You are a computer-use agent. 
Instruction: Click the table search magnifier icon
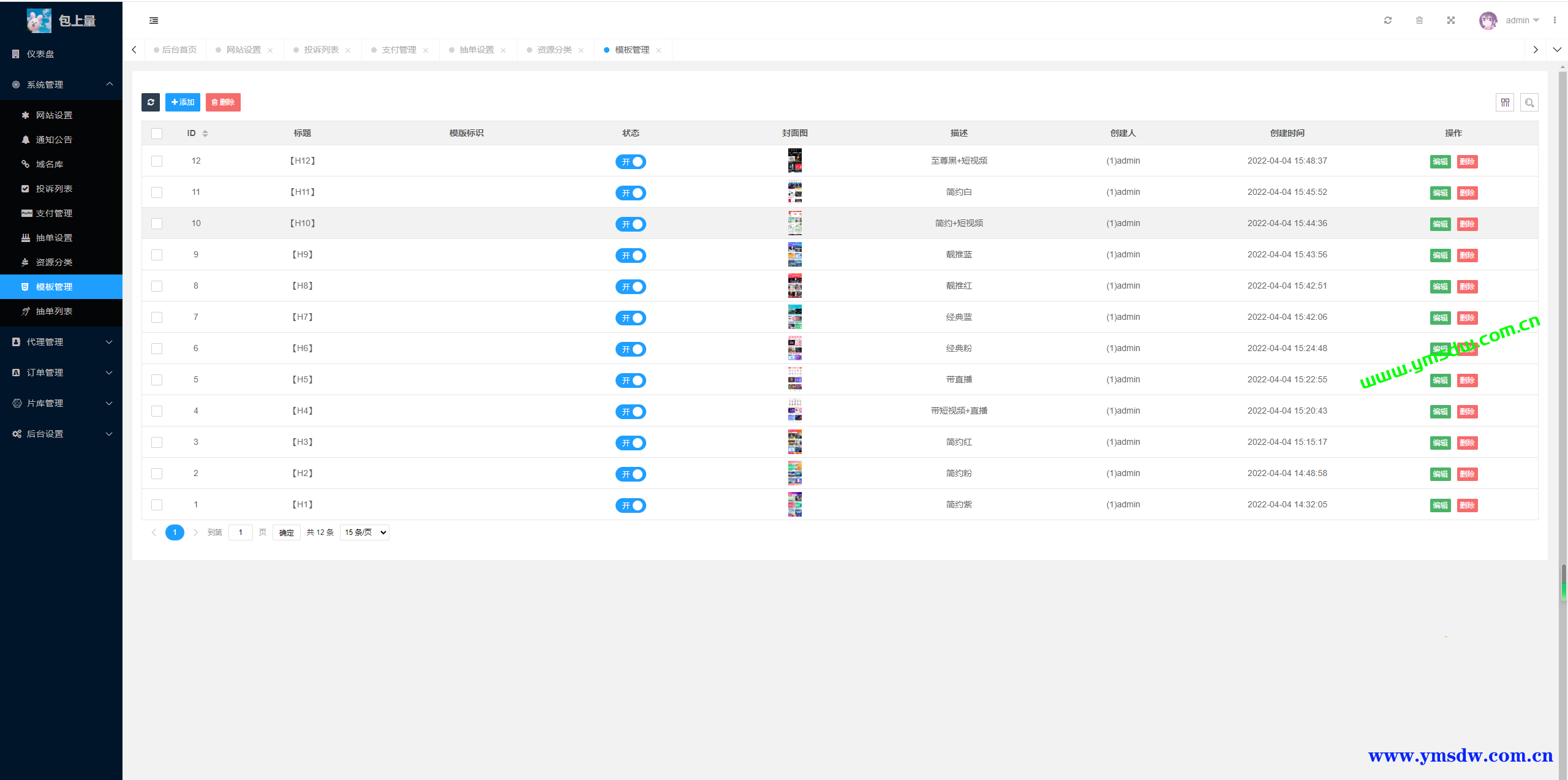pos(1529,102)
